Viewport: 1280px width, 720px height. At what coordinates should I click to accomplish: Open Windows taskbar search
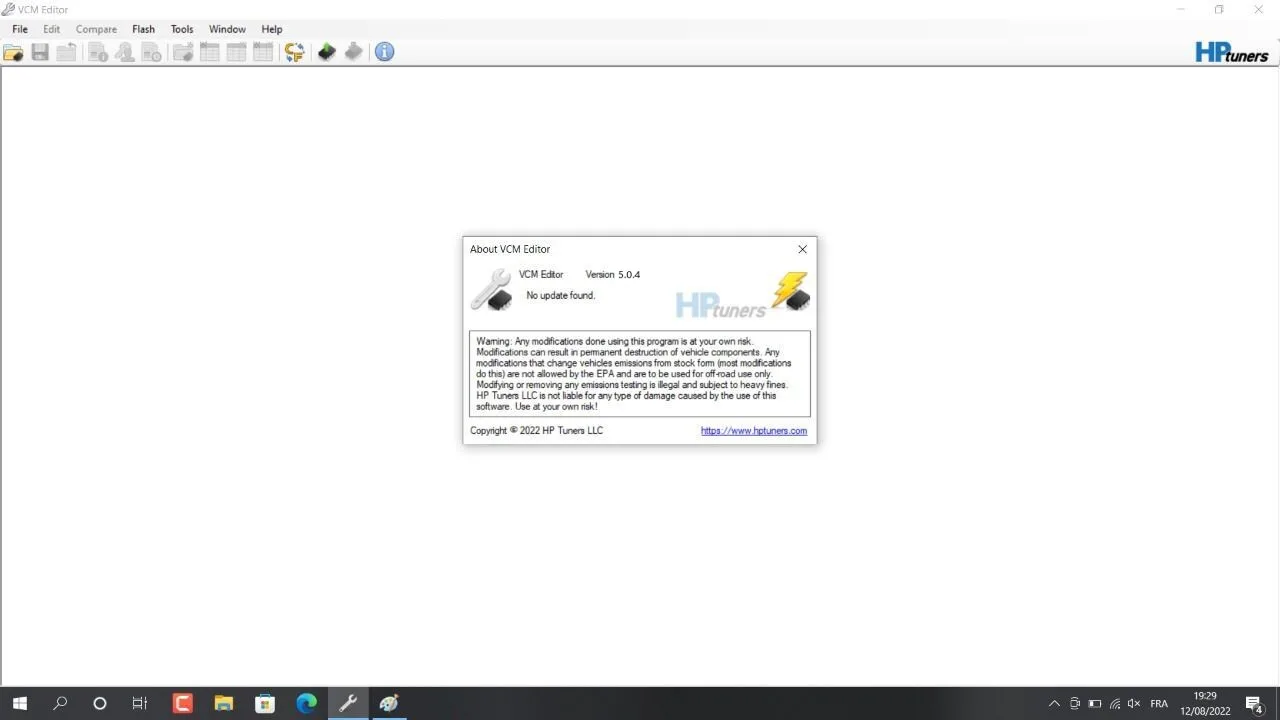60,703
